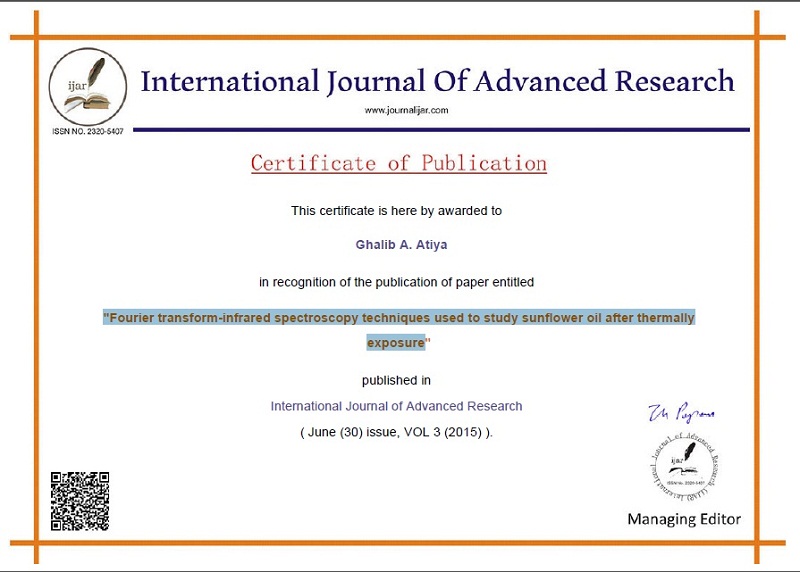Viewport: 800px width, 572px height.
Task: Click the 'Managing Editor' label
Action: (x=684, y=519)
